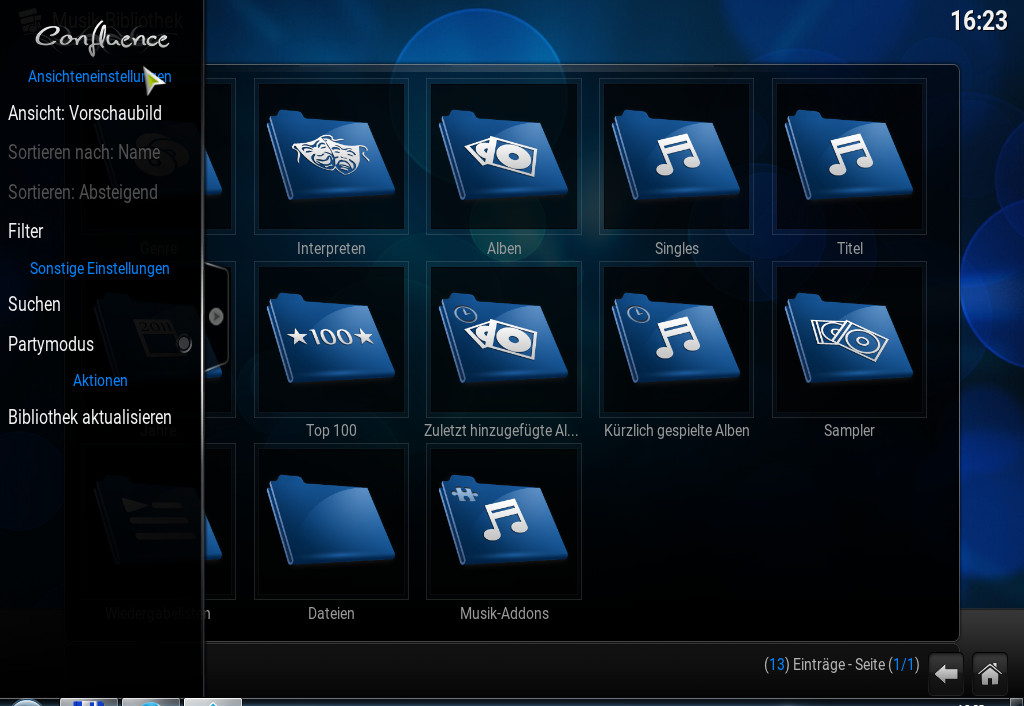Click the Dateien label
Image resolution: width=1024 pixels, height=706 pixels.
[331, 613]
